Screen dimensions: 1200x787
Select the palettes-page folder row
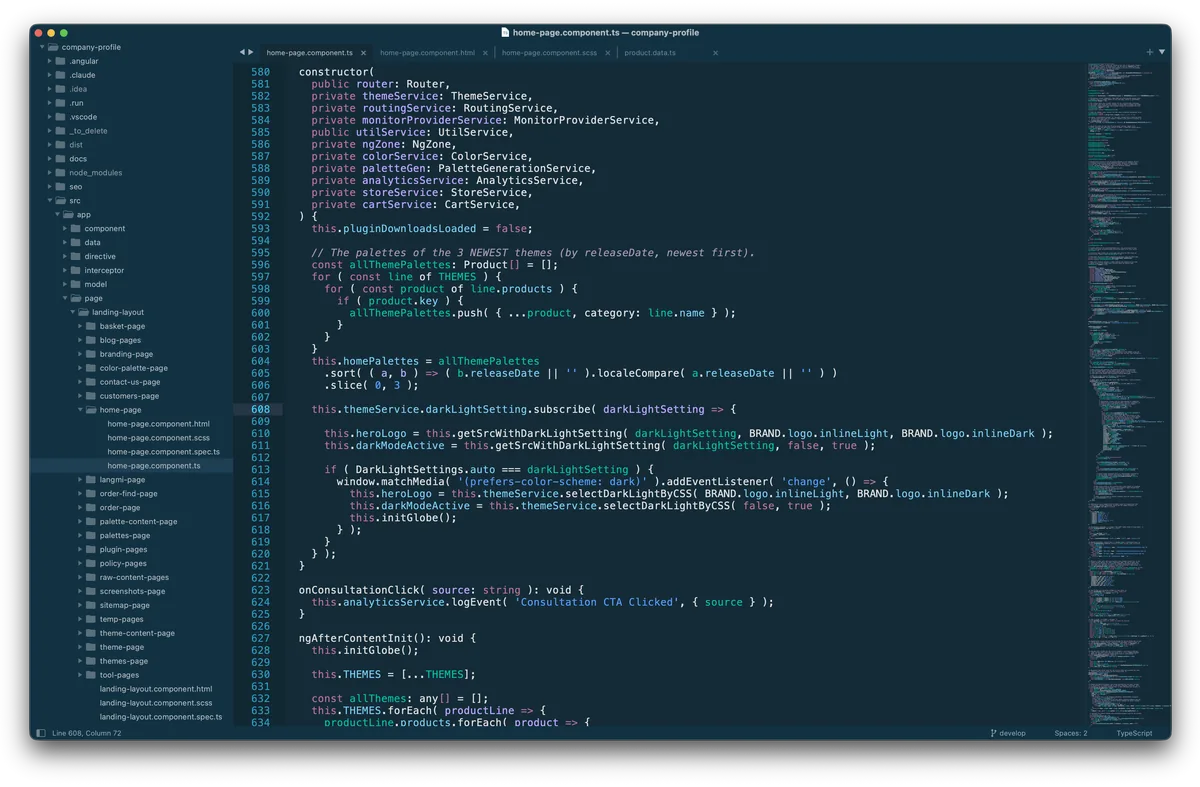pos(131,535)
